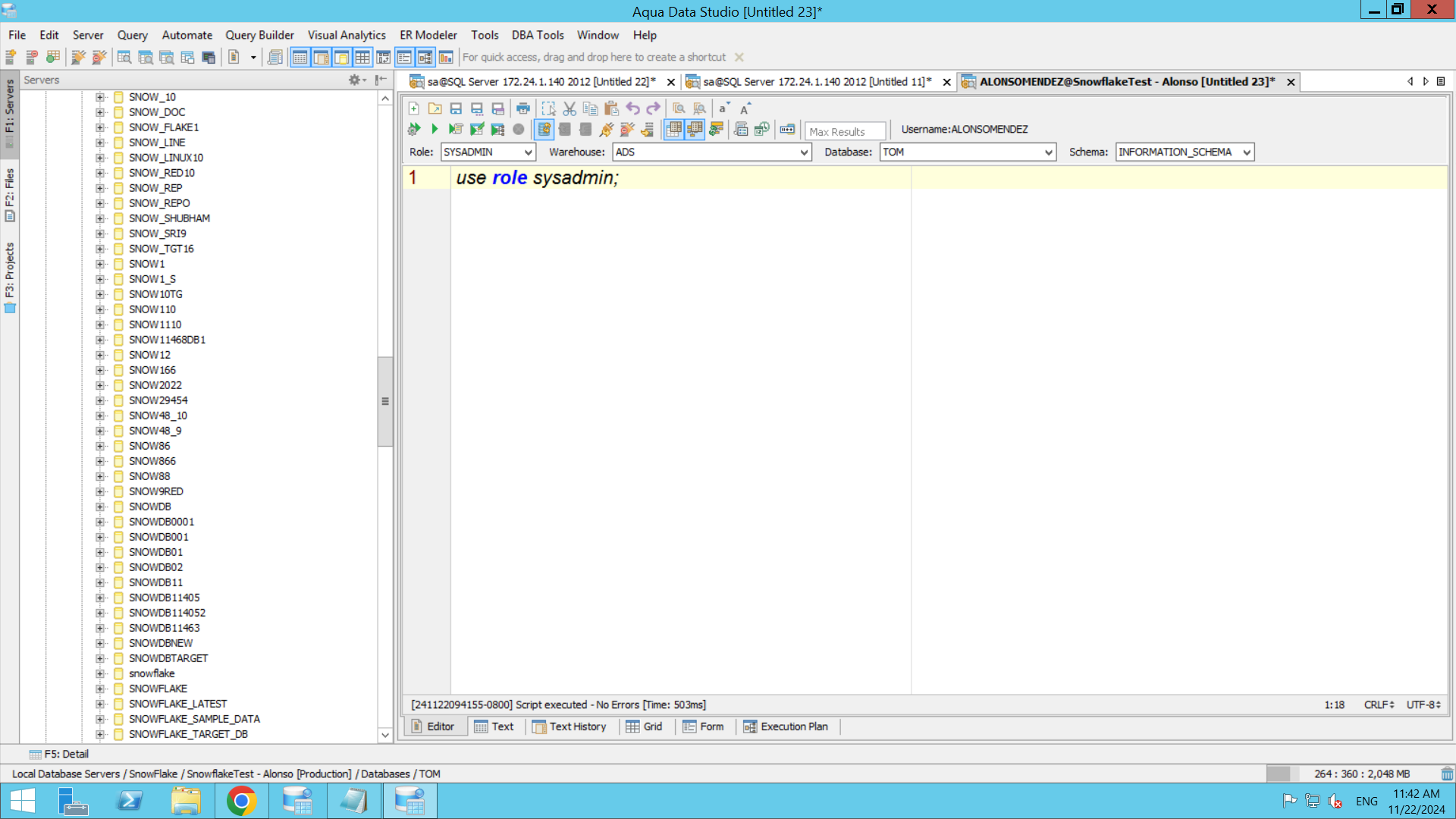Click the Increase font size icon
The height and width of the screenshot is (819, 1456).
point(745,108)
